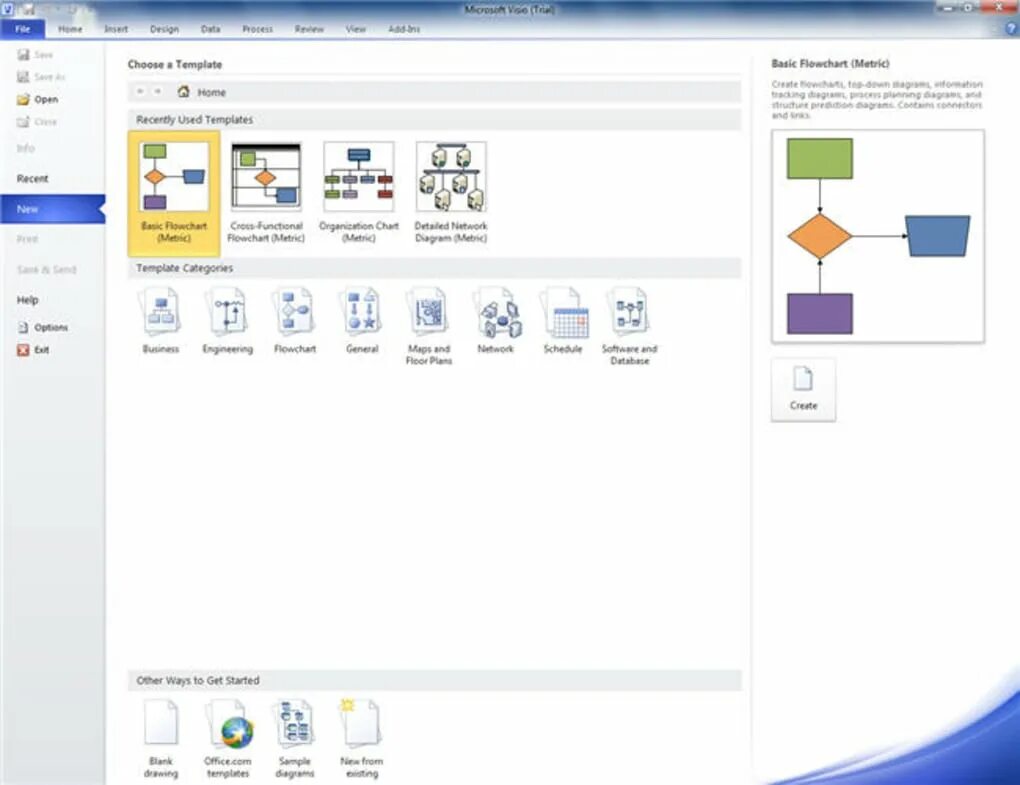Click Save in the Backstage sidebar
Image resolution: width=1020 pixels, height=785 pixels.
(x=35, y=55)
